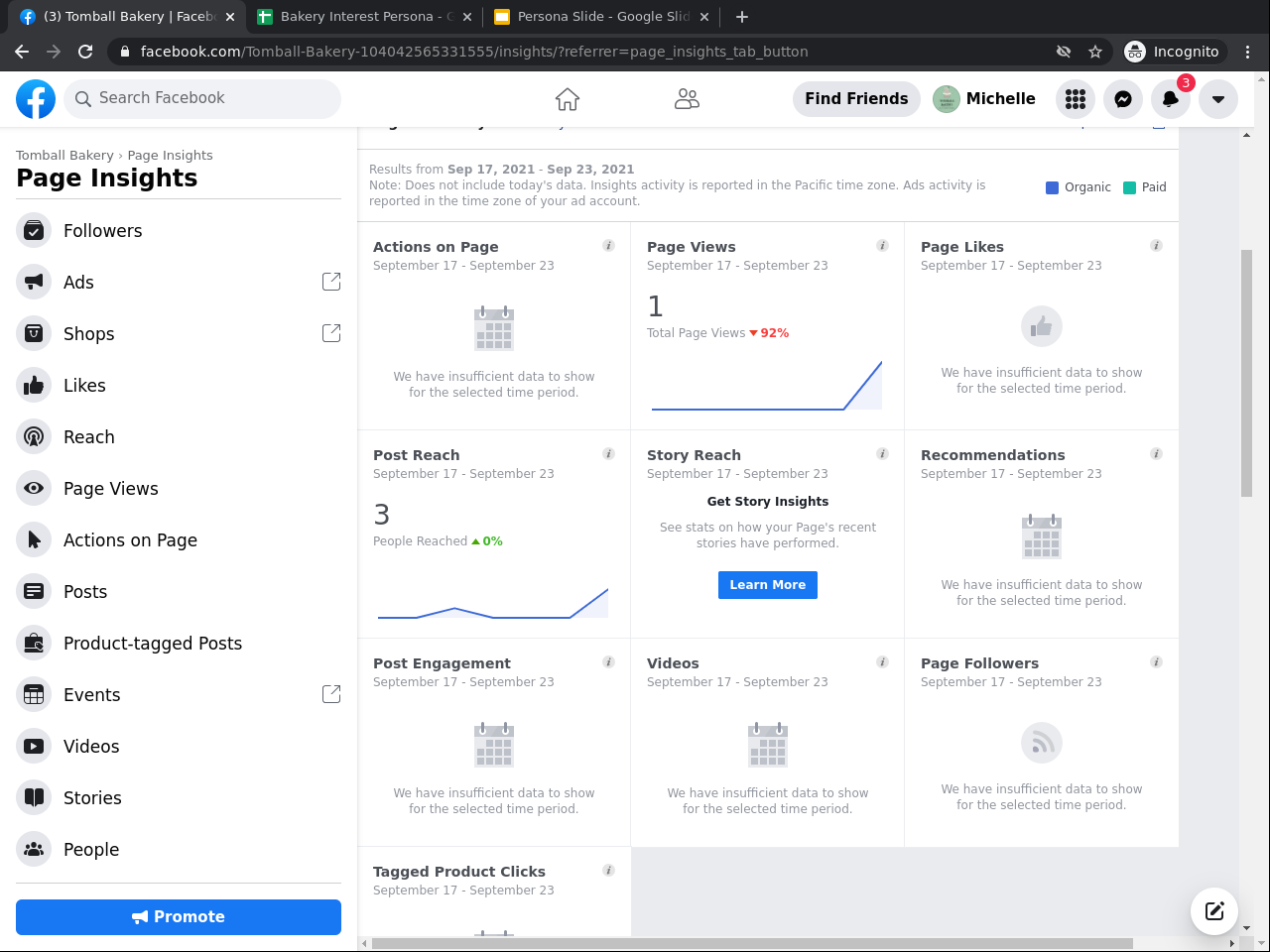
Task: Select Page Views in the sidebar
Action: [110, 489]
